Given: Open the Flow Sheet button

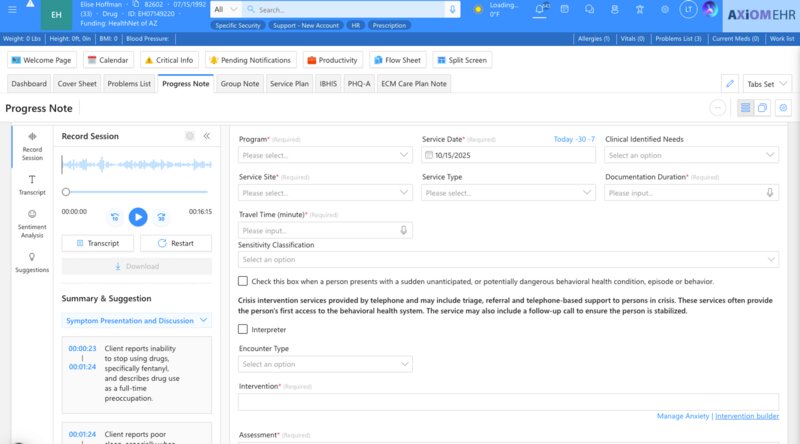Looking at the screenshot, I should pos(397,60).
